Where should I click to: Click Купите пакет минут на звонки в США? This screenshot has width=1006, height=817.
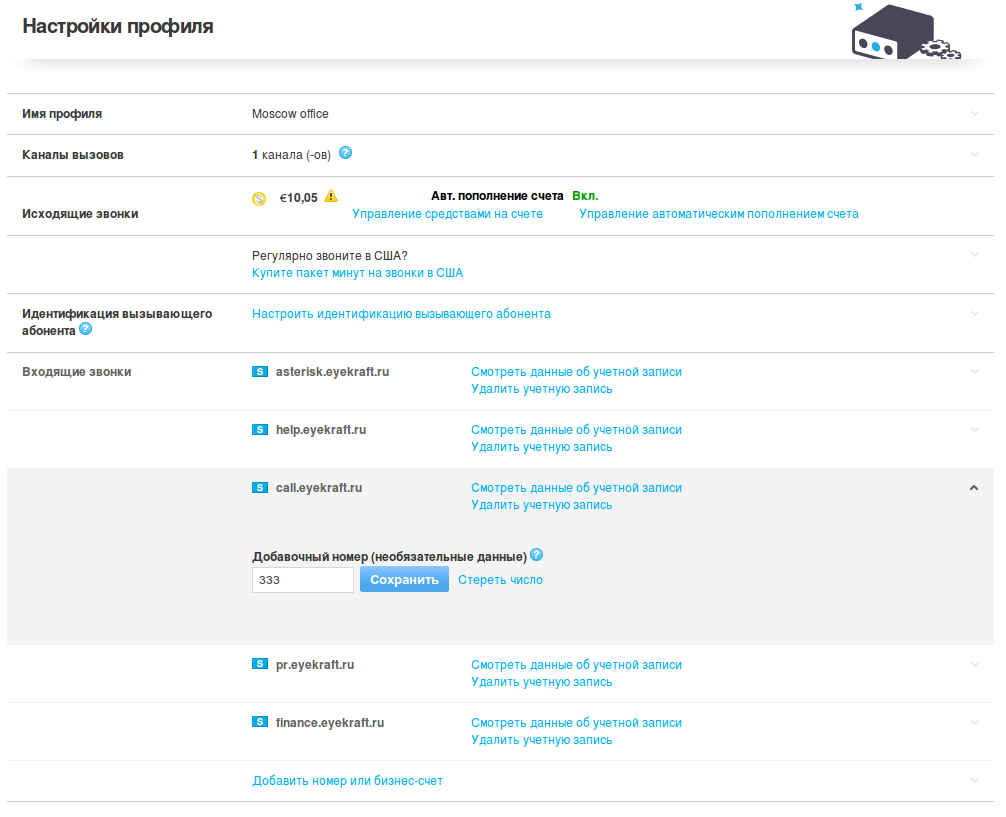click(x=357, y=273)
